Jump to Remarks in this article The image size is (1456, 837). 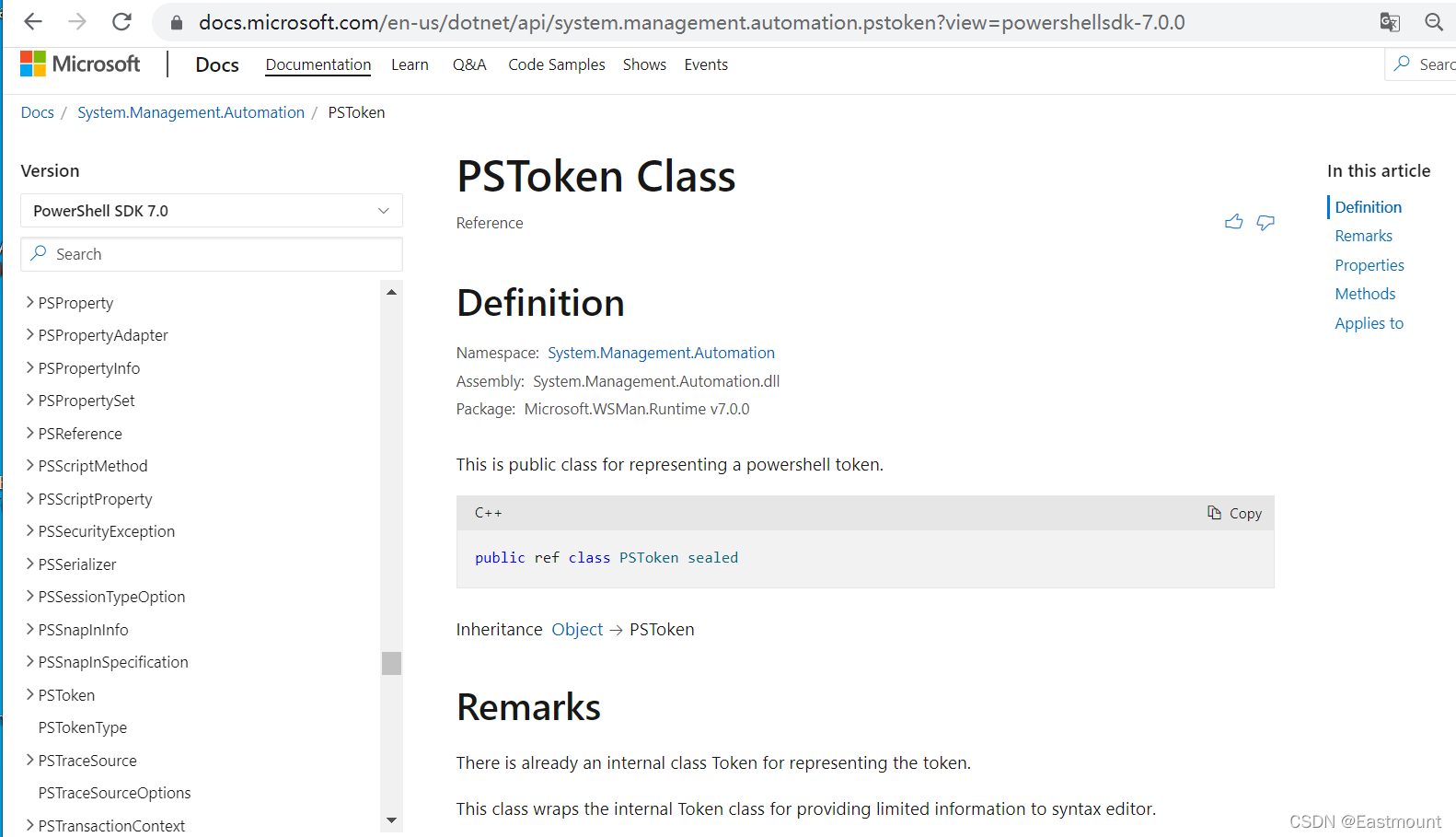[1363, 236]
